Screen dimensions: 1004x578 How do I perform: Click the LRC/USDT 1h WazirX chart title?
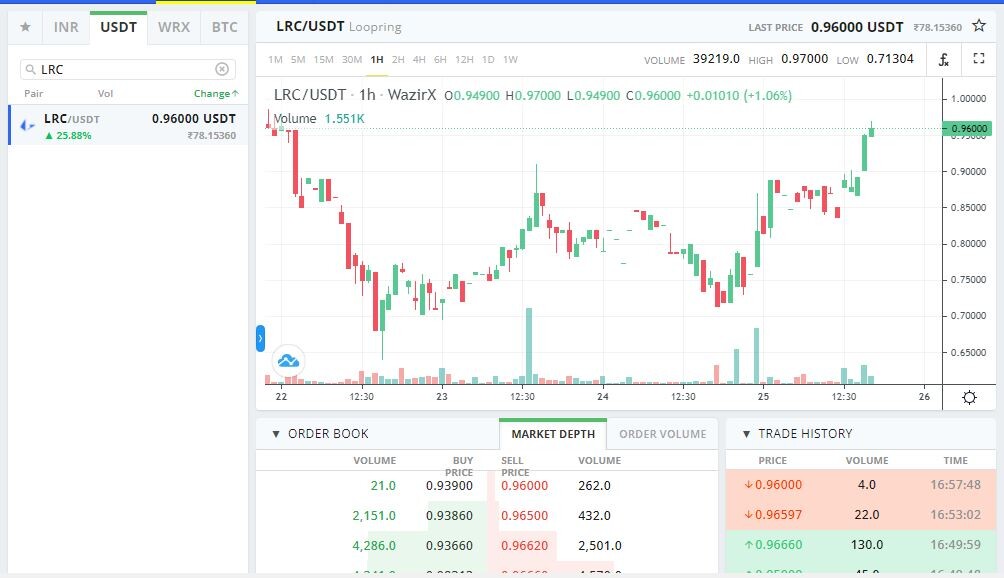coord(355,95)
